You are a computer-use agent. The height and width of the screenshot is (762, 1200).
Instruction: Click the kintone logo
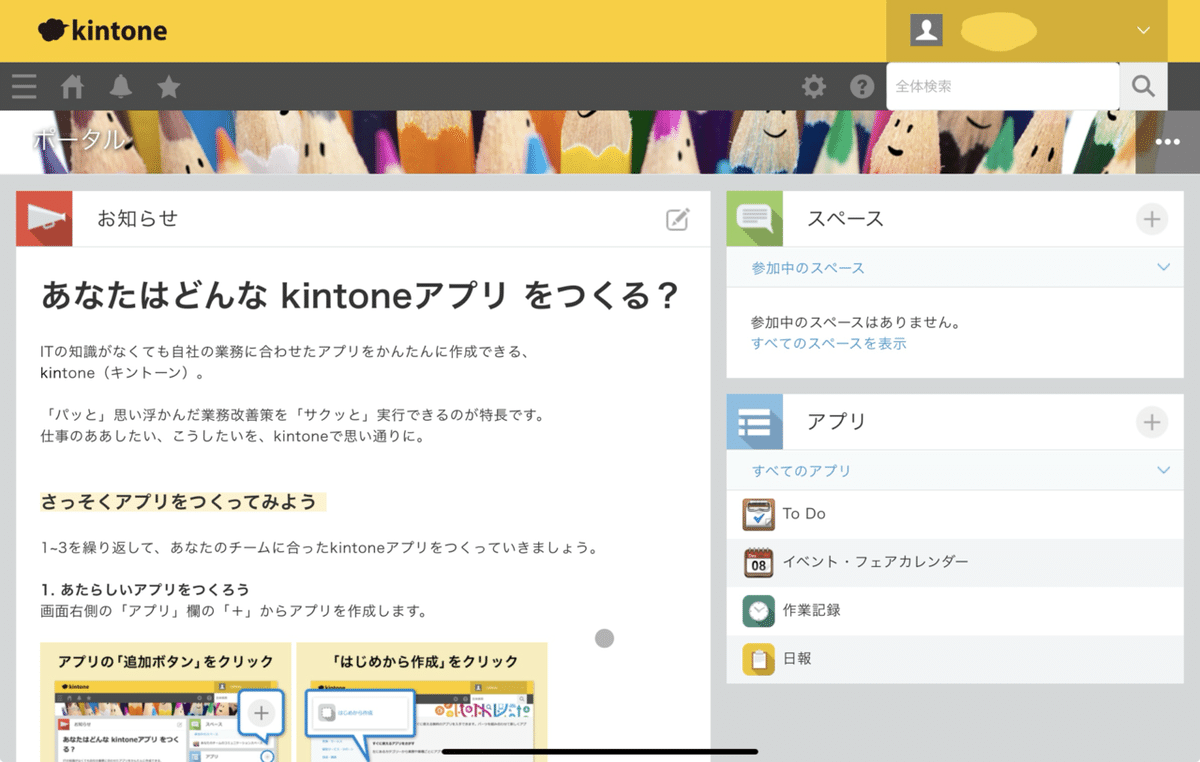point(103,31)
